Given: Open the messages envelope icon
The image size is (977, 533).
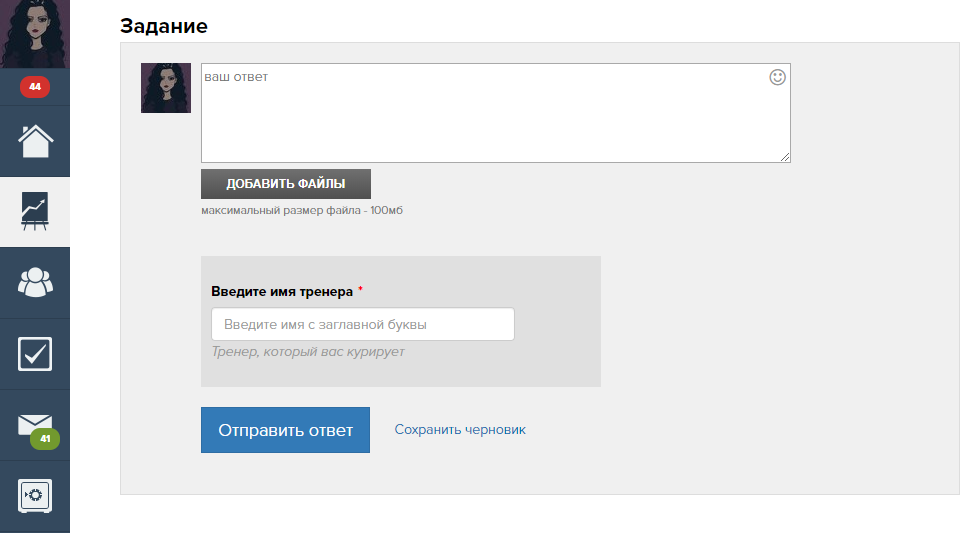Looking at the screenshot, I should coord(33,423).
